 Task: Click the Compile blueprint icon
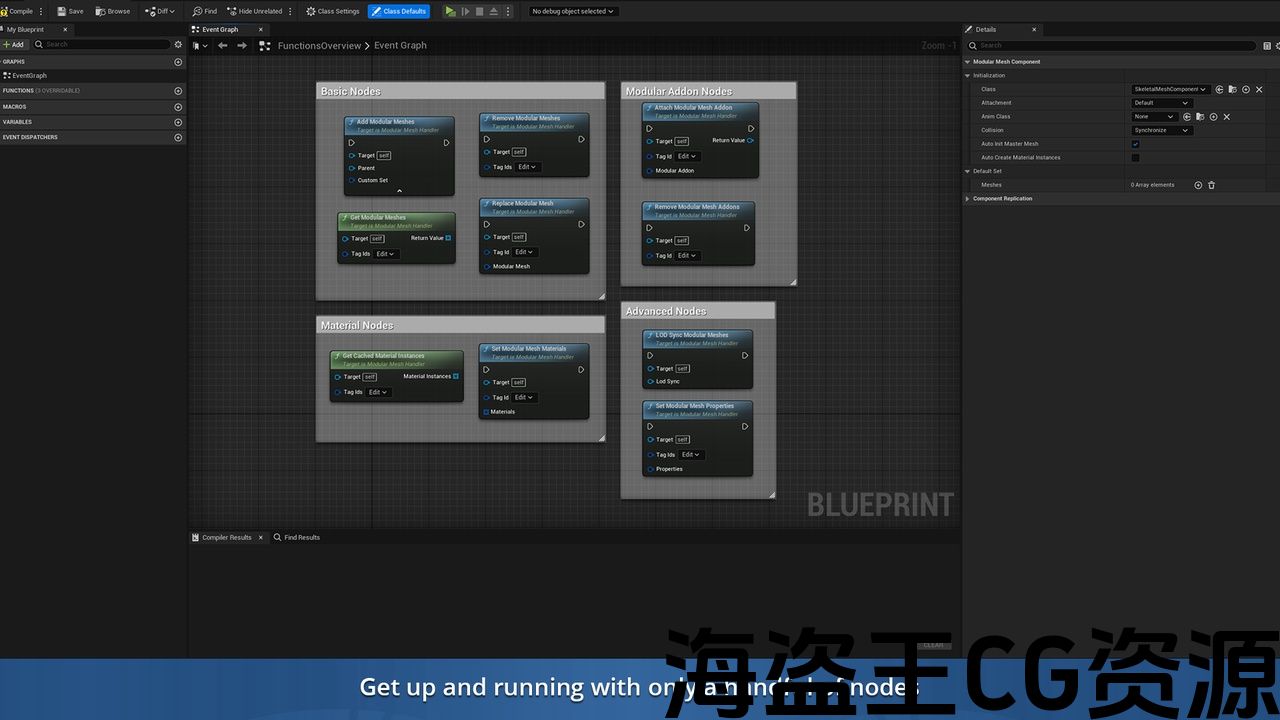[16, 11]
